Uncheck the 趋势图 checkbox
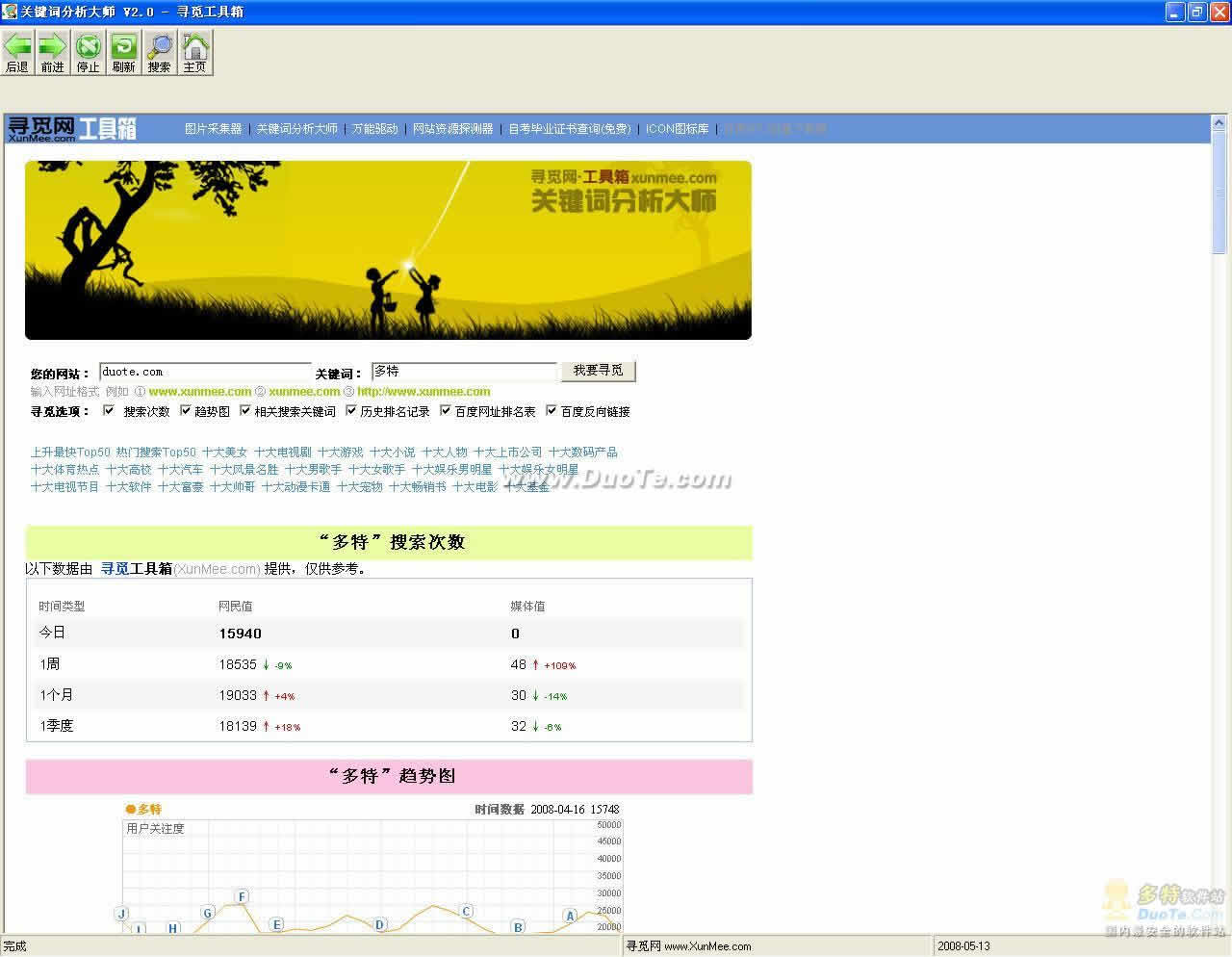The height and width of the screenshot is (957, 1232). 186,410
